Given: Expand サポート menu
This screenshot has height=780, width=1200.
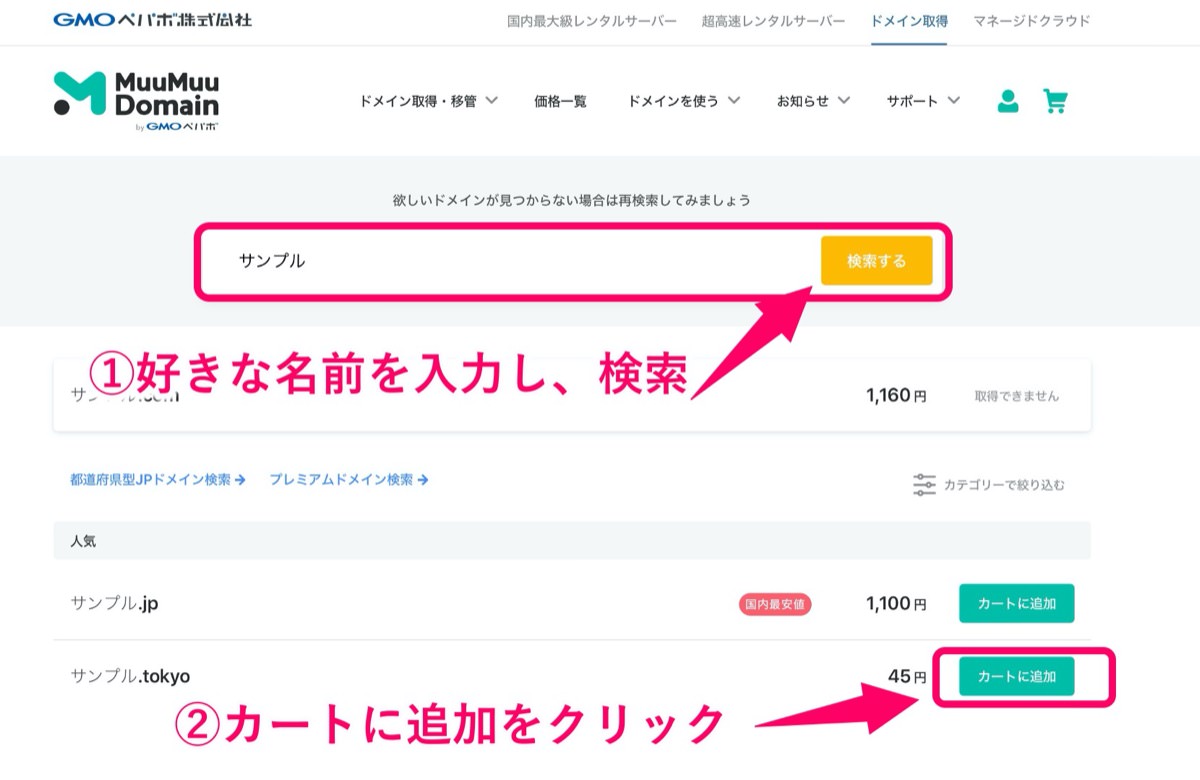Looking at the screenshot, I should [923, 101].
